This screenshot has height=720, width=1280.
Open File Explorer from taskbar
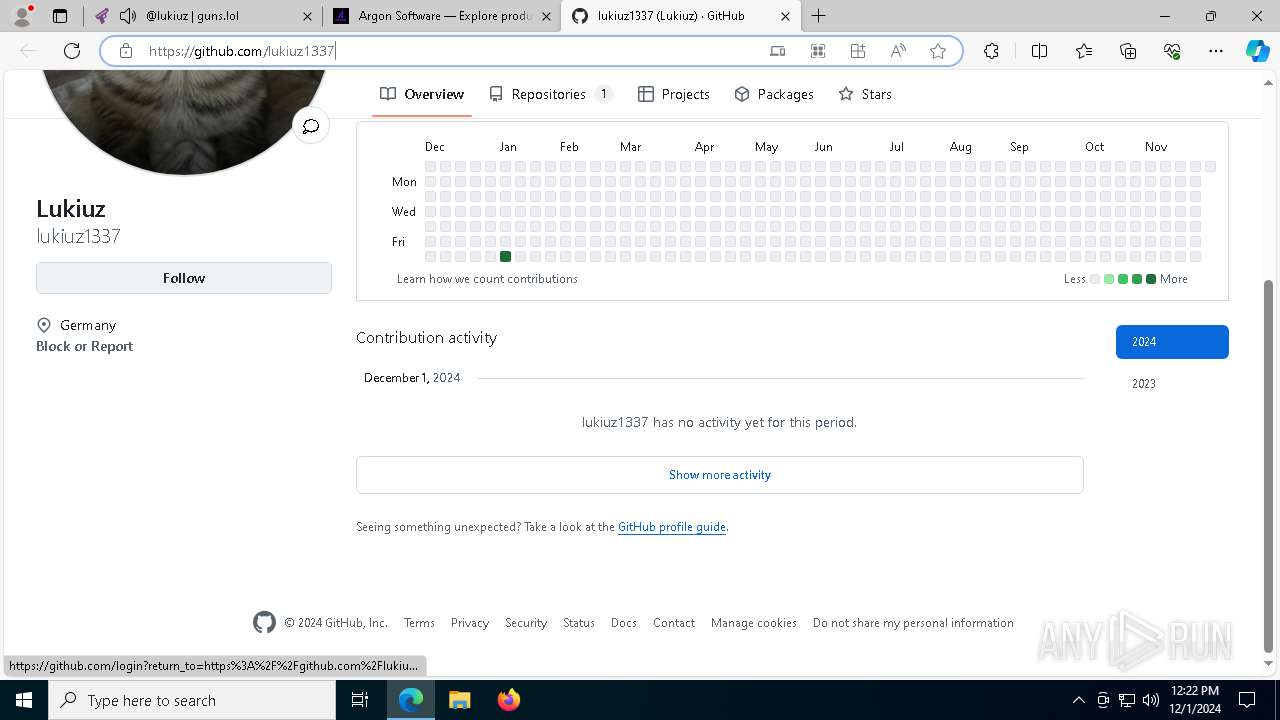pyautogui.click(x=459, y=700)
